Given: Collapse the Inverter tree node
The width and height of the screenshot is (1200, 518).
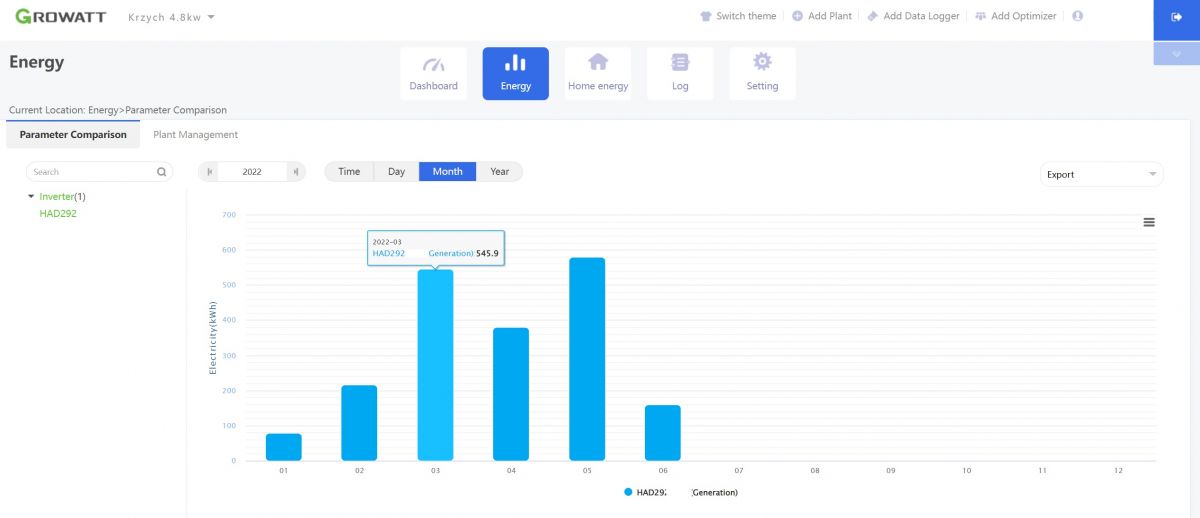Looking at the screenshot, I should click(x=31, y=197).
